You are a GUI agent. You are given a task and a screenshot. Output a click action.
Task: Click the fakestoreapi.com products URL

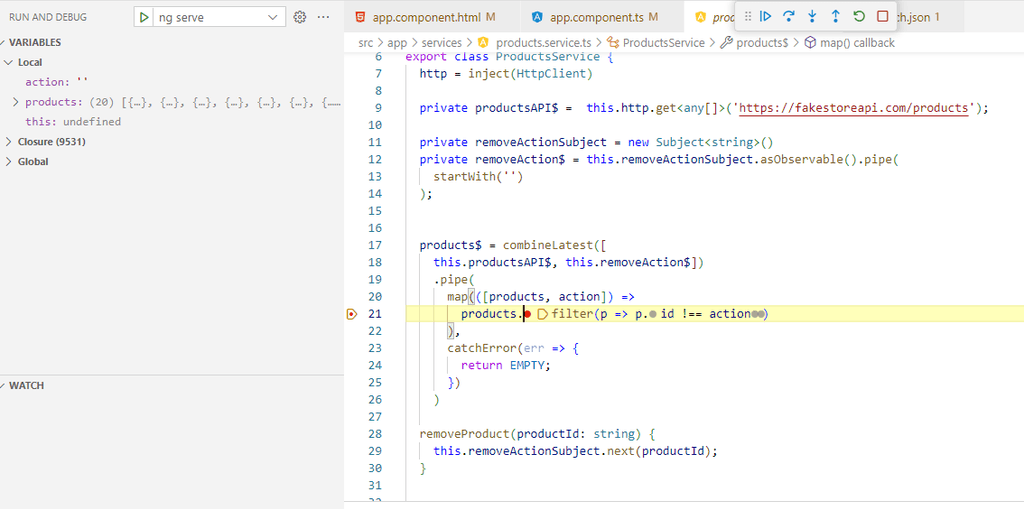point(853,108)
